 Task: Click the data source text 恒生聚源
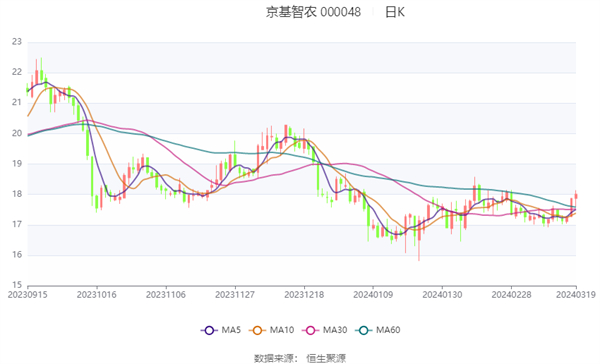(x=326, y=358)
